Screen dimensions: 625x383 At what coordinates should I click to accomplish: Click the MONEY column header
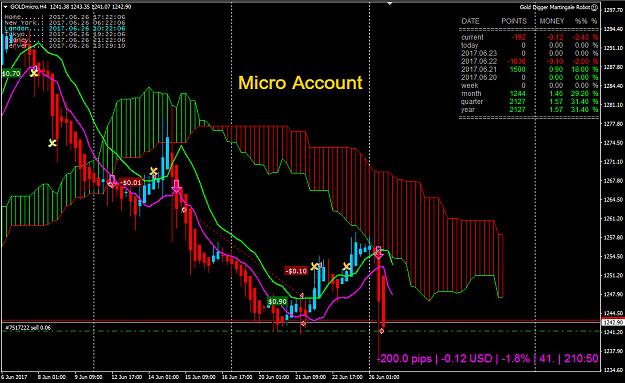coord(552,21)
